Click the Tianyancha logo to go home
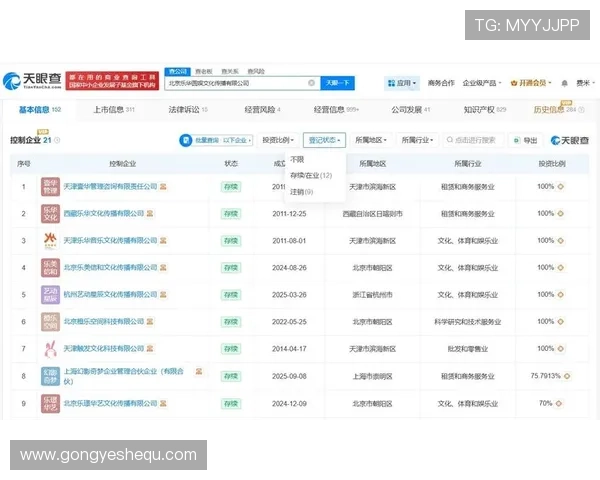The height and width of the screenshot is (480, 600). (x=32, y=81)
